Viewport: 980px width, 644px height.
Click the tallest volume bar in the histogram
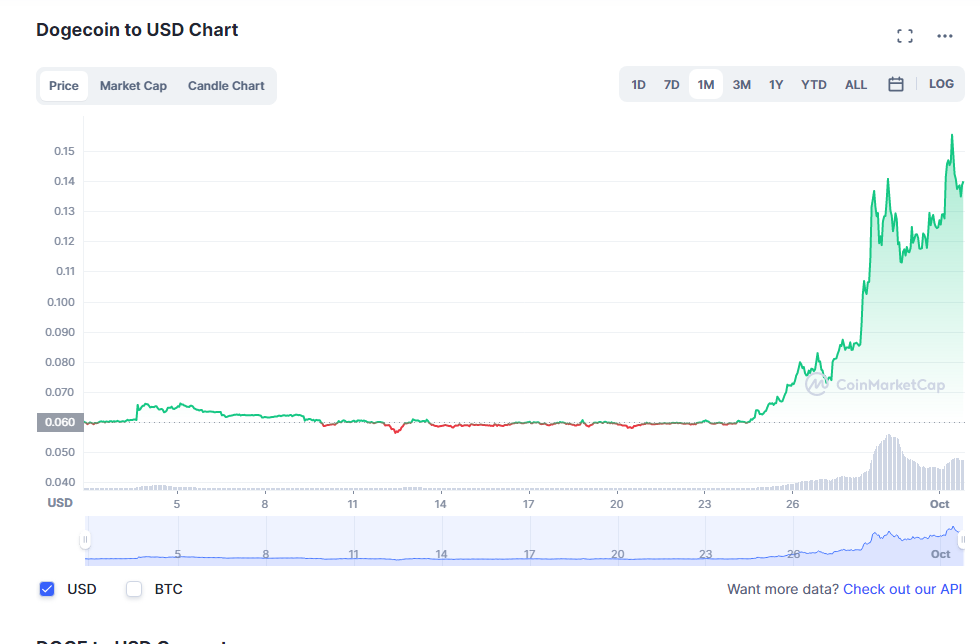(888, 463)
